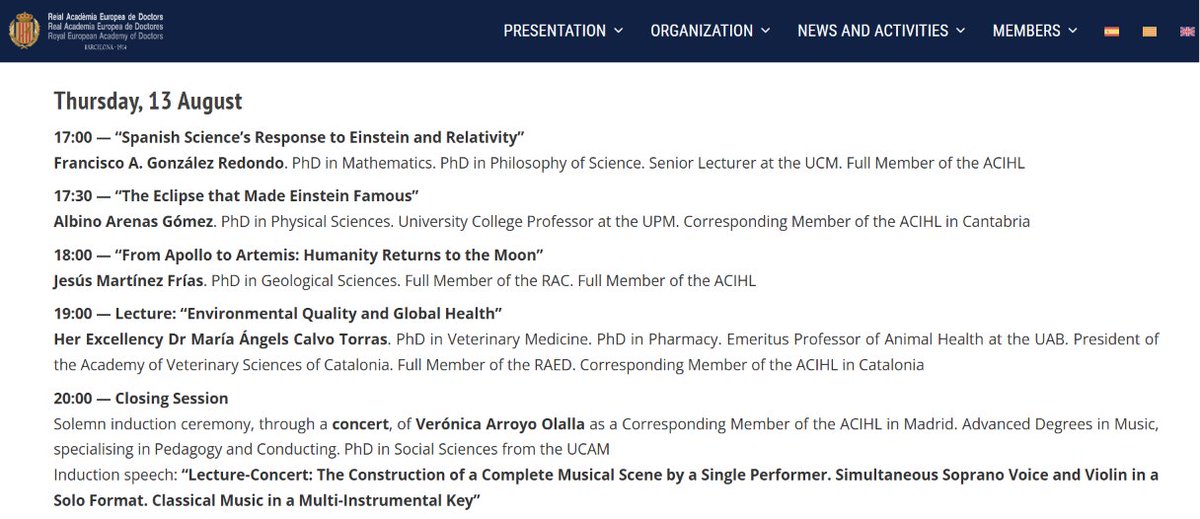Screen dimensions: 1200x519
Task: Switch language using the Spanish flag icon
Action: [1111, 31]
